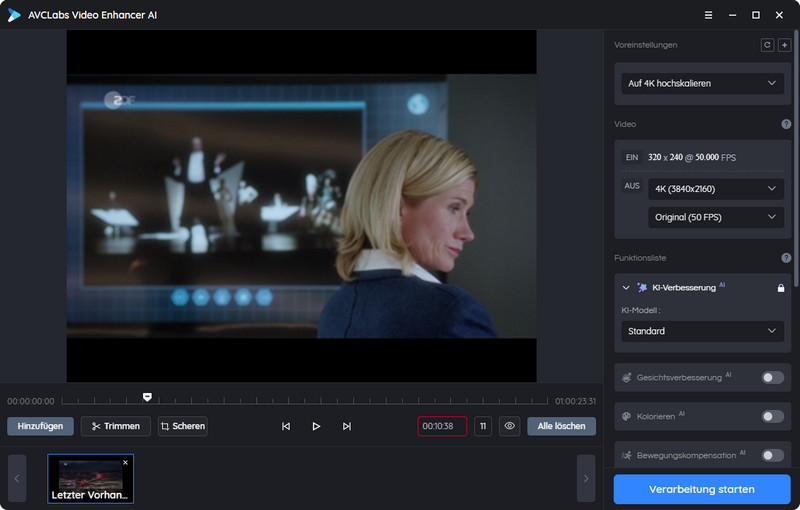Click the right panel vertical scrollbar
800x510 pixels.
tap(795, 158)
